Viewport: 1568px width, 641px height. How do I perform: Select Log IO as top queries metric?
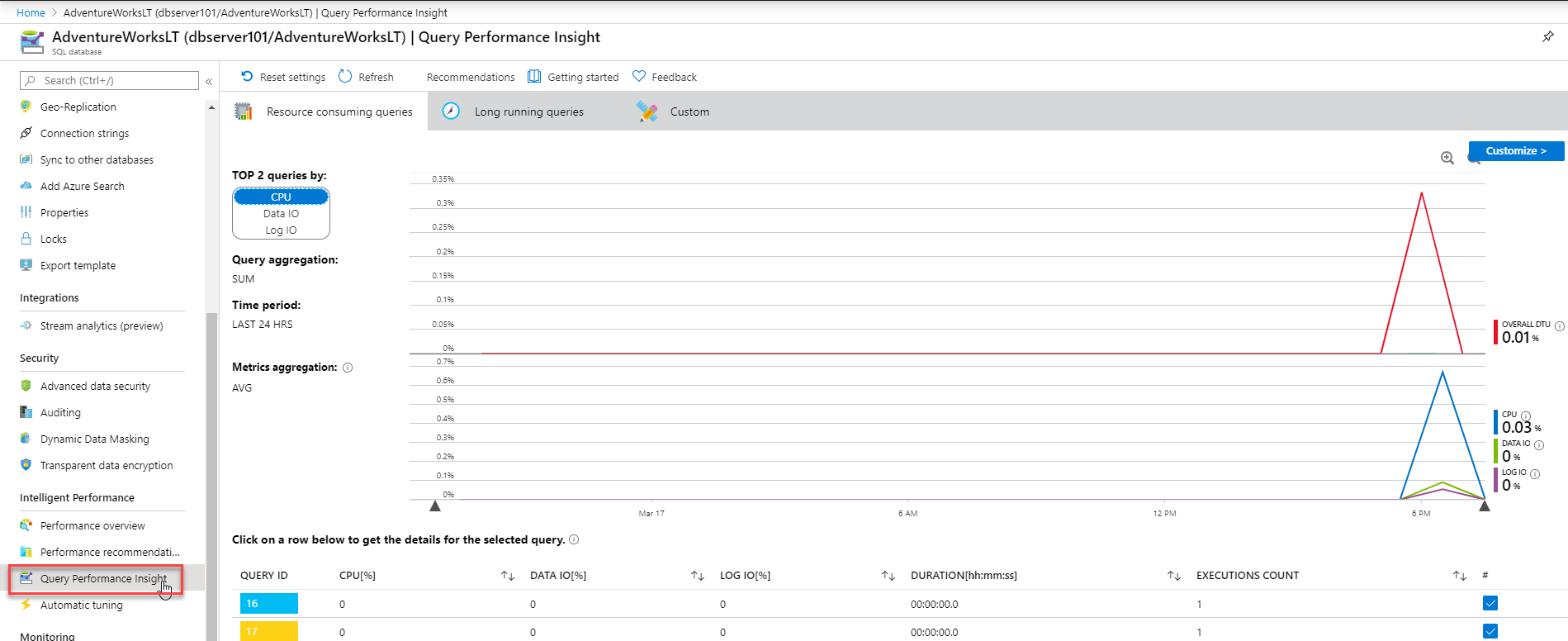[281, 230]
